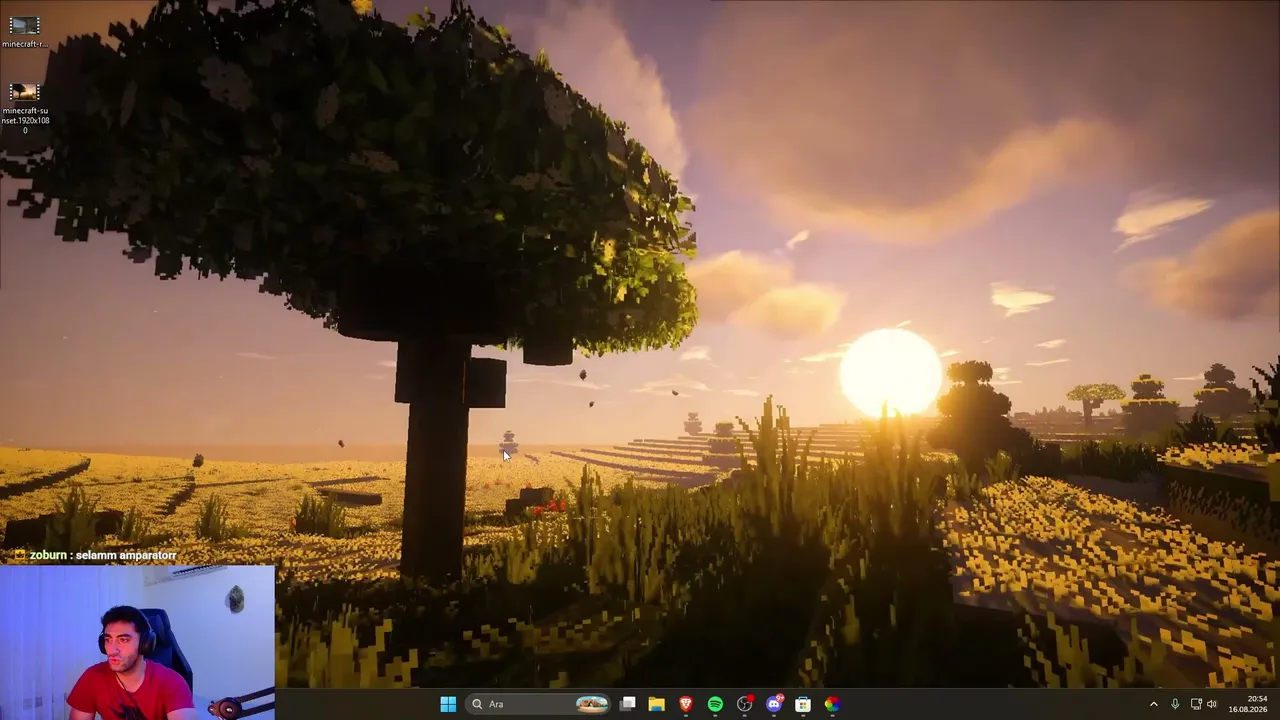The image size is (1280, 720).
Task: Click the microphone icon in system tray
Action: pyautogui.click(x=1175, y=704)
